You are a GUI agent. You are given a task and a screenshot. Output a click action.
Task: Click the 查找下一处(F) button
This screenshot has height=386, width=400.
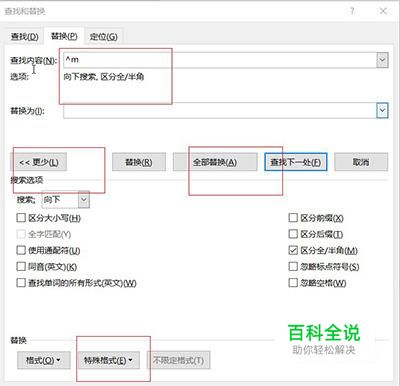(x=296, y=162)
